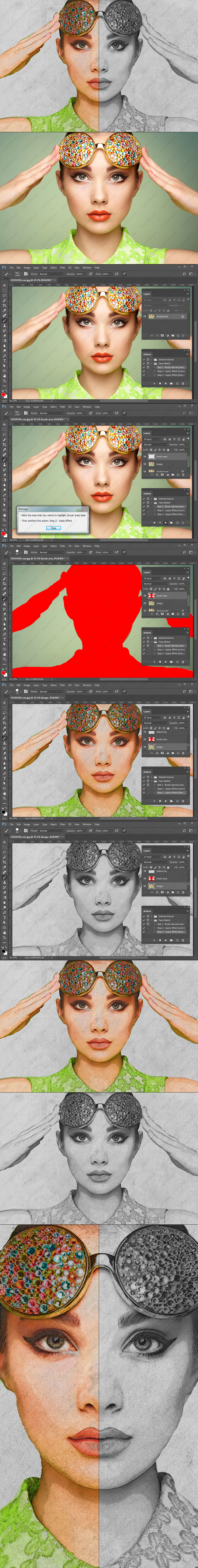Viewport: 198px width, 1568px height.
Task: Open Layers blend mode dropdown in red-mask window
Action: tap(155, 584)
